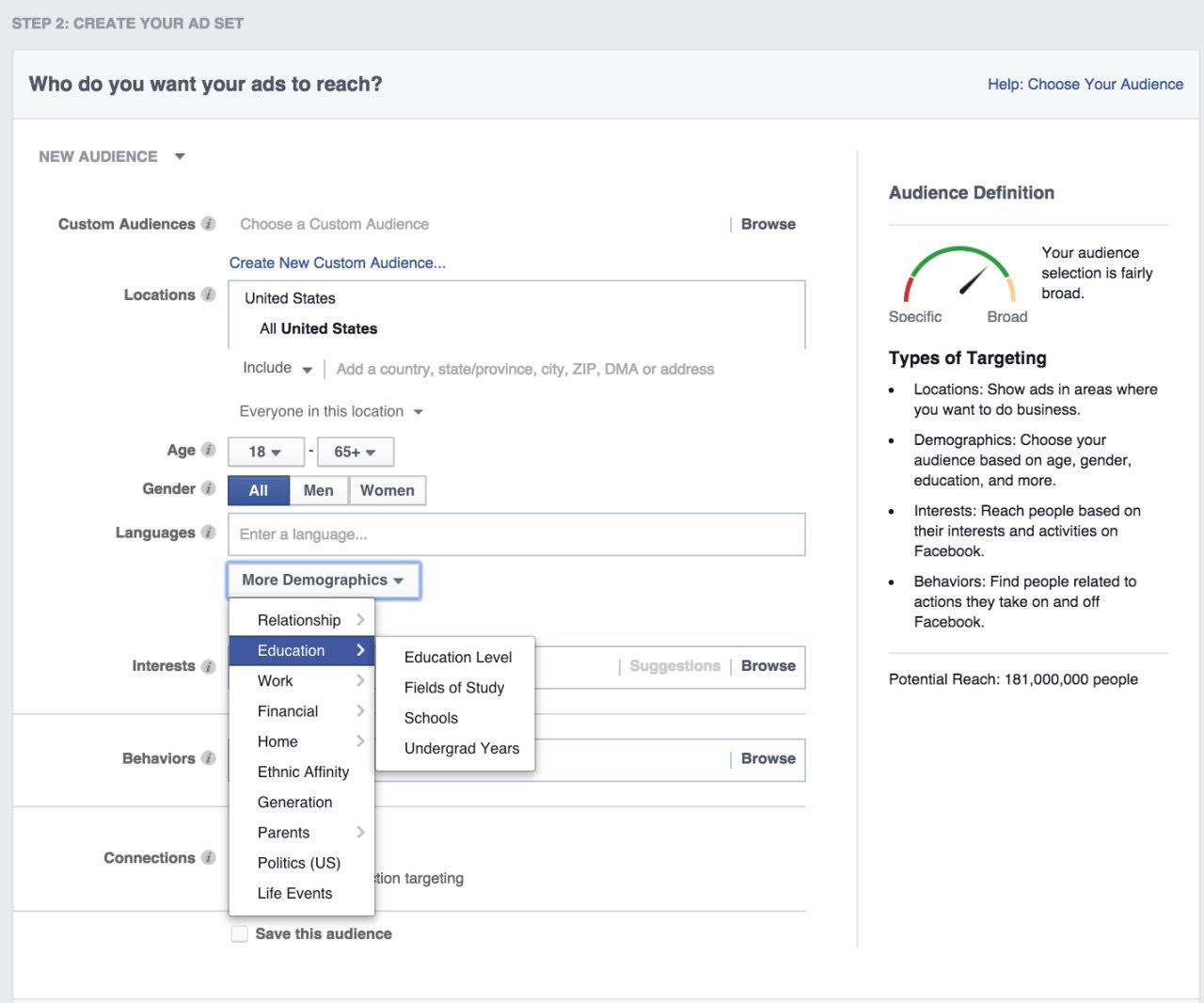Click the Languages info icon
Viewport: 1204px width, 1003px height.
209,533
